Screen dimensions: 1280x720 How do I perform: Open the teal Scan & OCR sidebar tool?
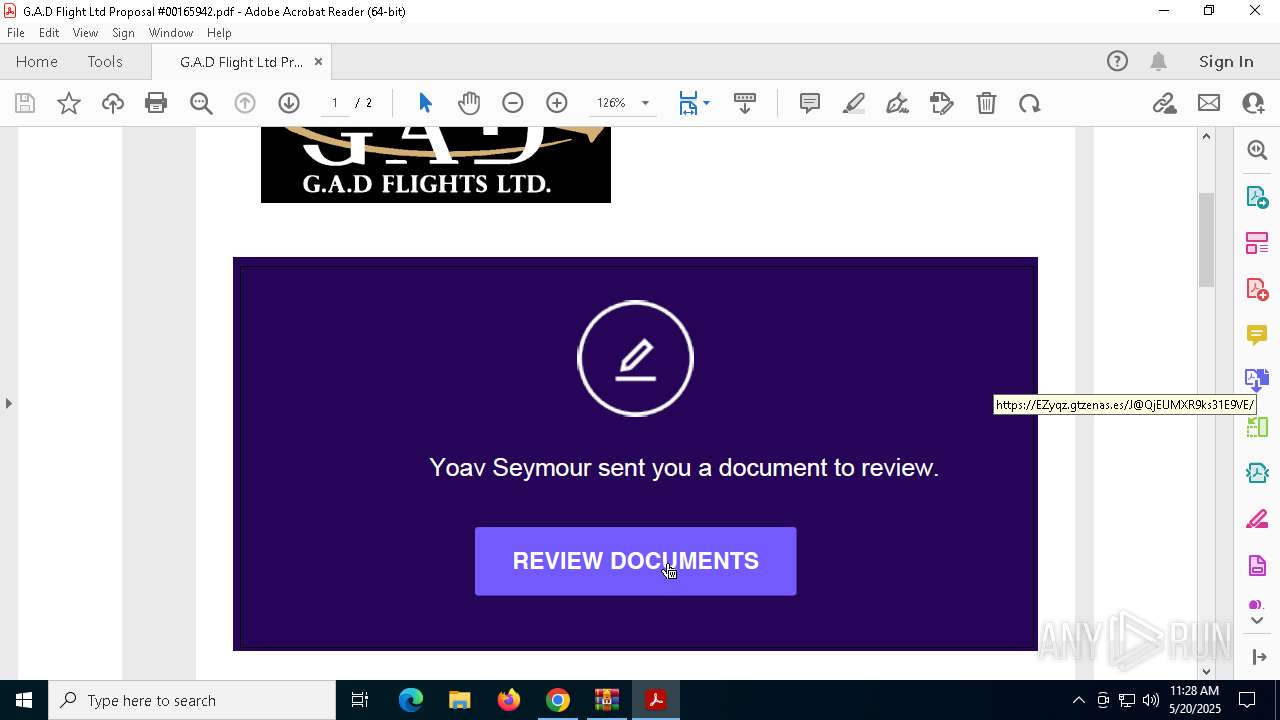(x=1257, y=473)
